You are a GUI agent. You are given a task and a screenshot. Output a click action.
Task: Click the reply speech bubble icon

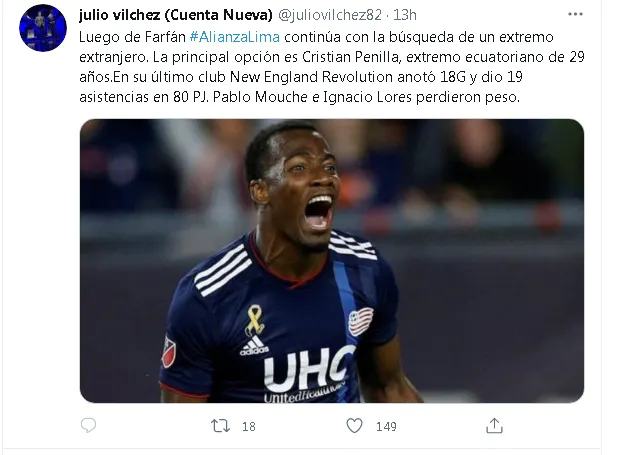pyautogui.click(x=88, y=426)
